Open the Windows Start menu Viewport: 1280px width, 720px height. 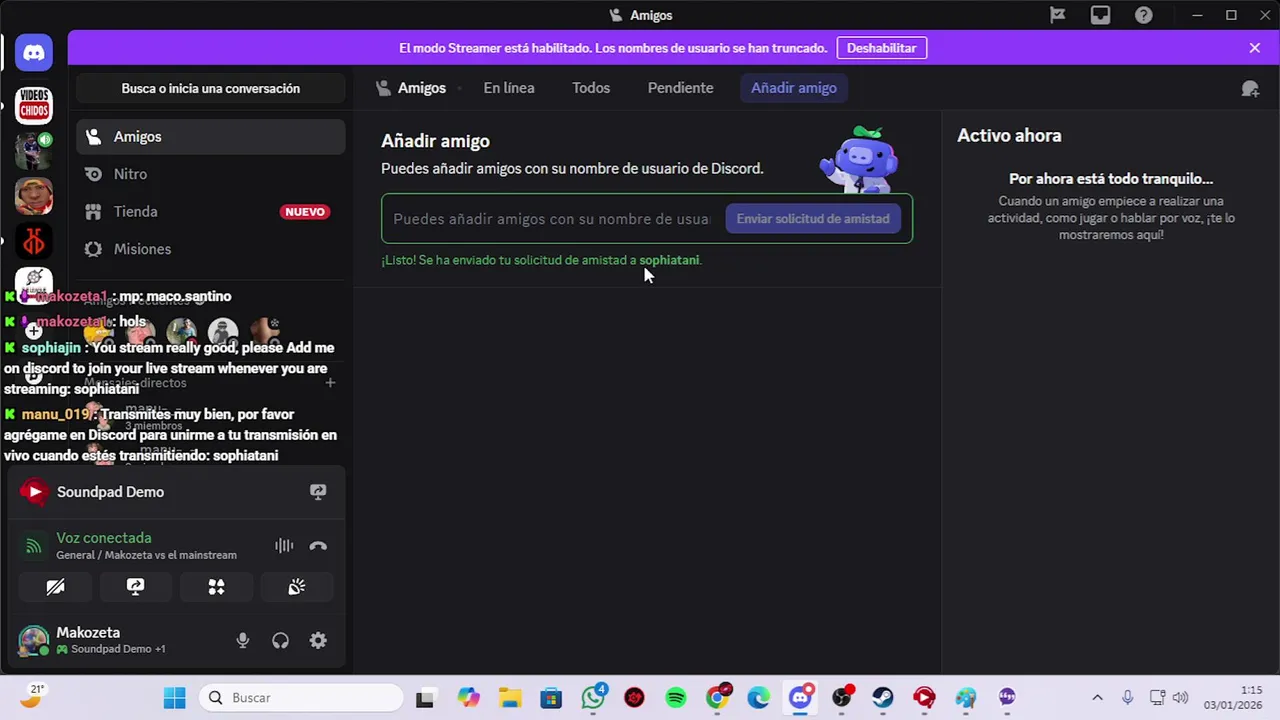[x=174, y=698]
